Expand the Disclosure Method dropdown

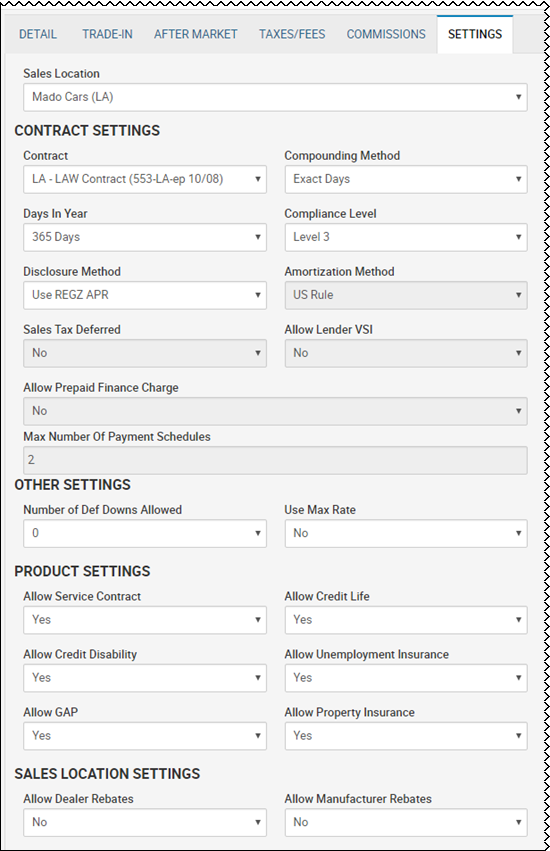tap(145, 295)
